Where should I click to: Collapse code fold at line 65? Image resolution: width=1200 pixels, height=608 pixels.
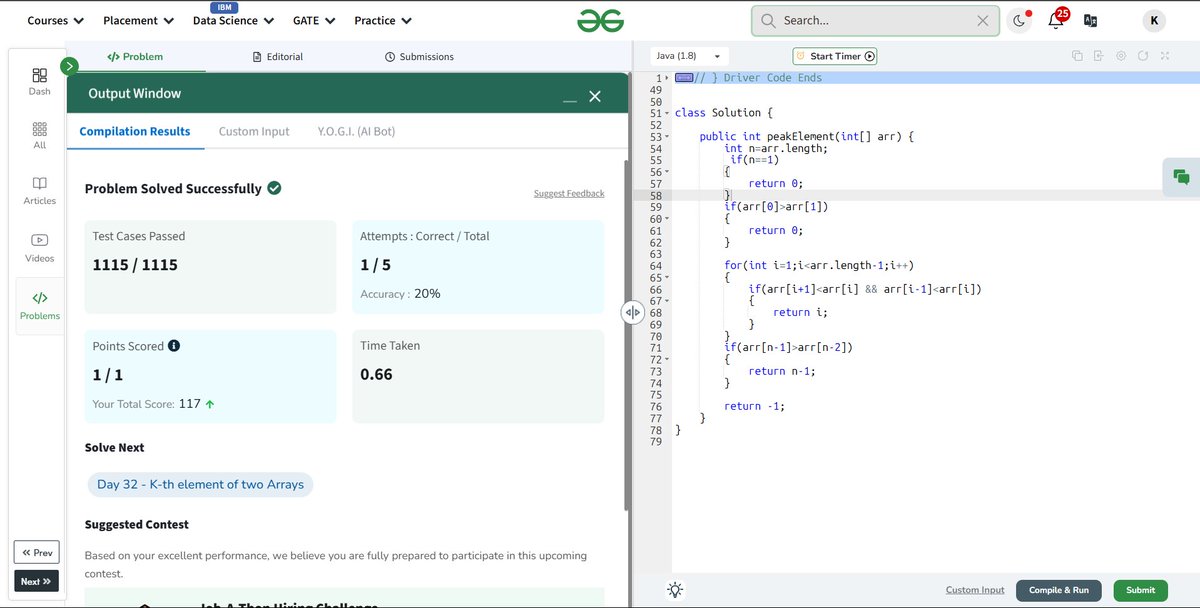click(x=666, y=278)
